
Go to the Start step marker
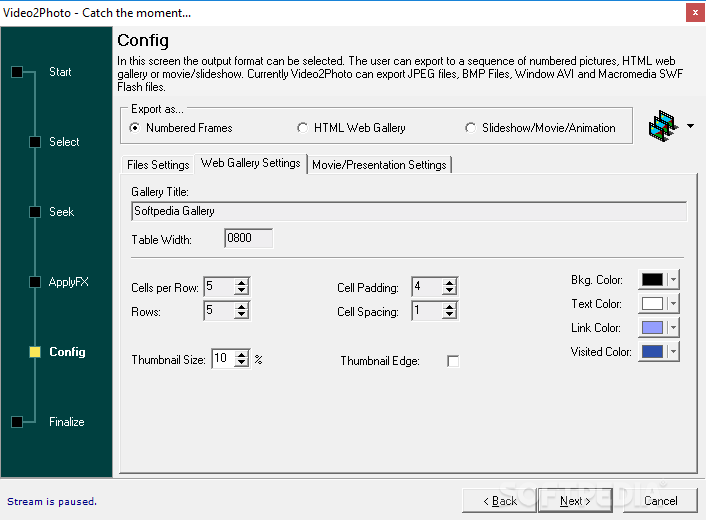17,72
